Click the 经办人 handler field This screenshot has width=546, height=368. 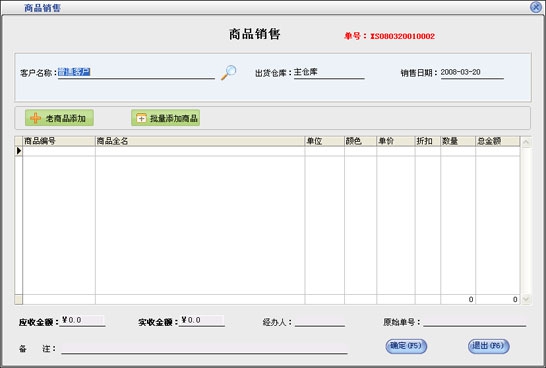pos(320,321)
